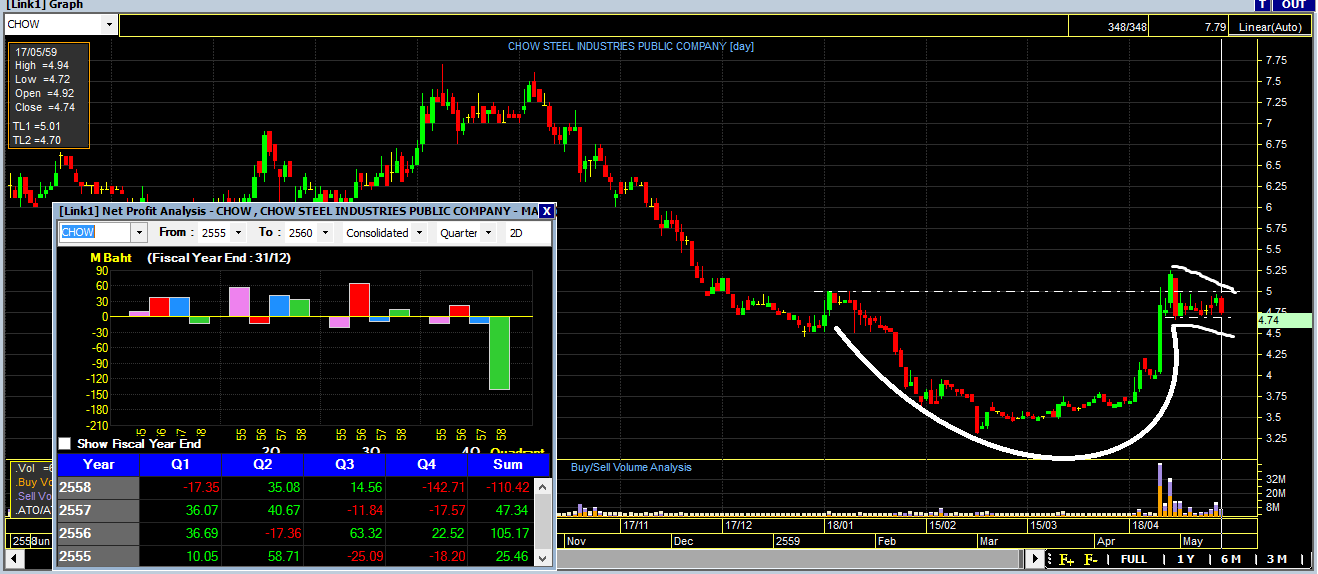This screenshot has height=574, width=1318.
Task: Click the OUT button on Graph window
Action: click(1294, 5)
